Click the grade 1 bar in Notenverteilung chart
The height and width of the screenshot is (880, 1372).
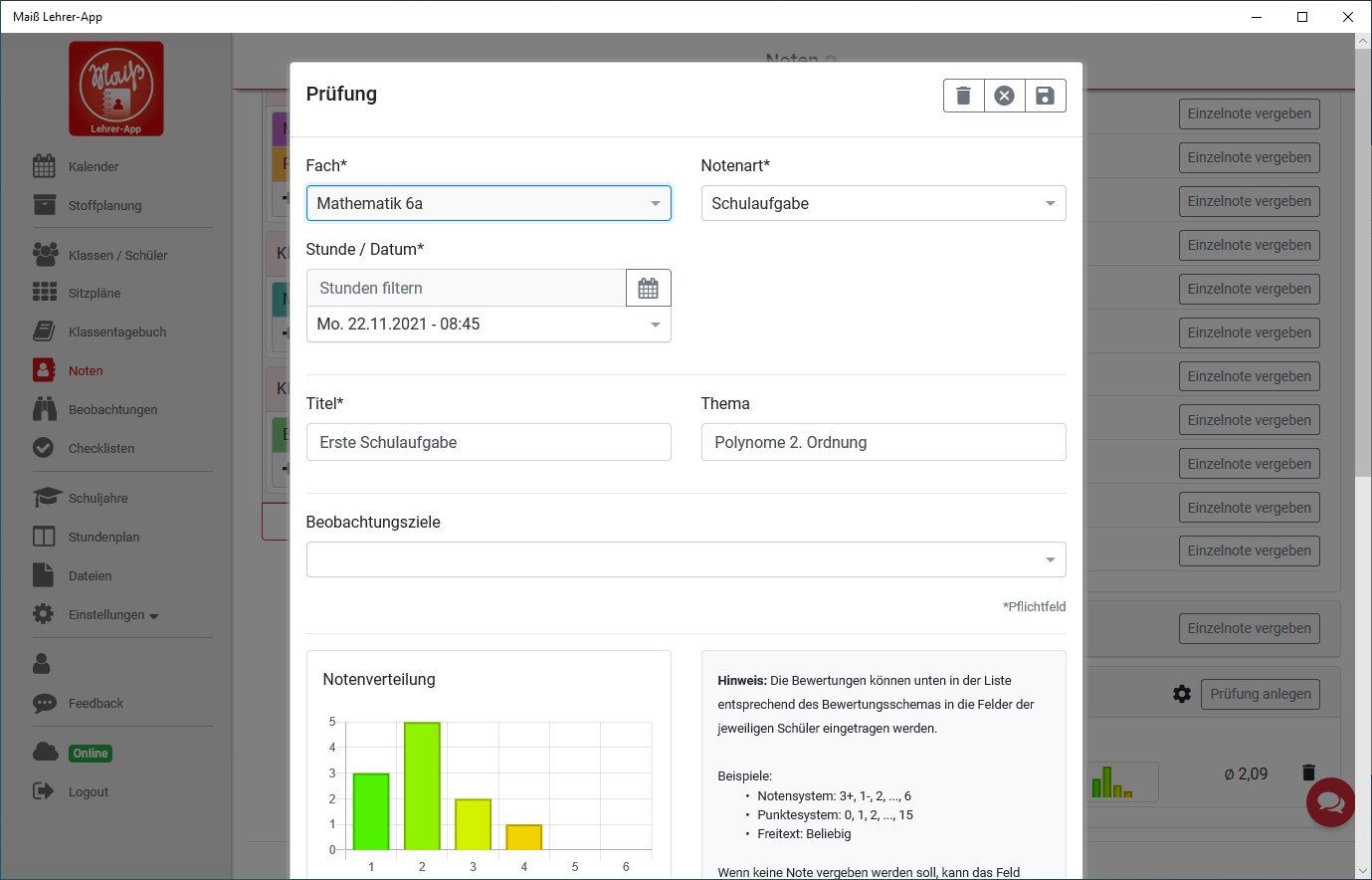click(x=371, y=812)
